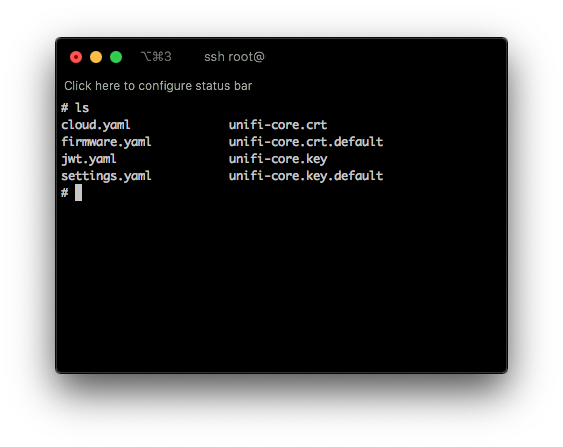Click the # prompt on the last line
The height and width of the screenshot is (447, 563).
tap(65, 193)
